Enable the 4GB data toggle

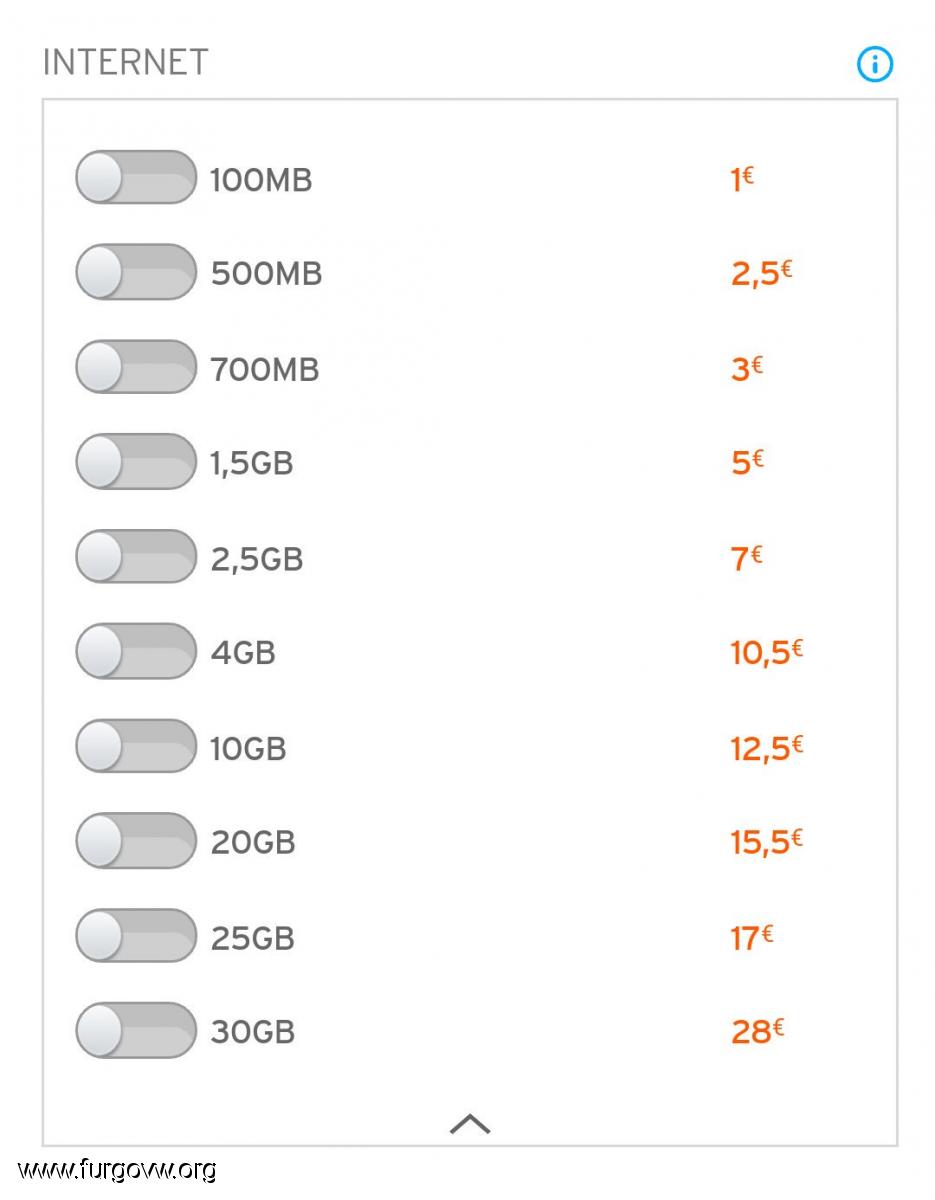[x=136, y=651]
